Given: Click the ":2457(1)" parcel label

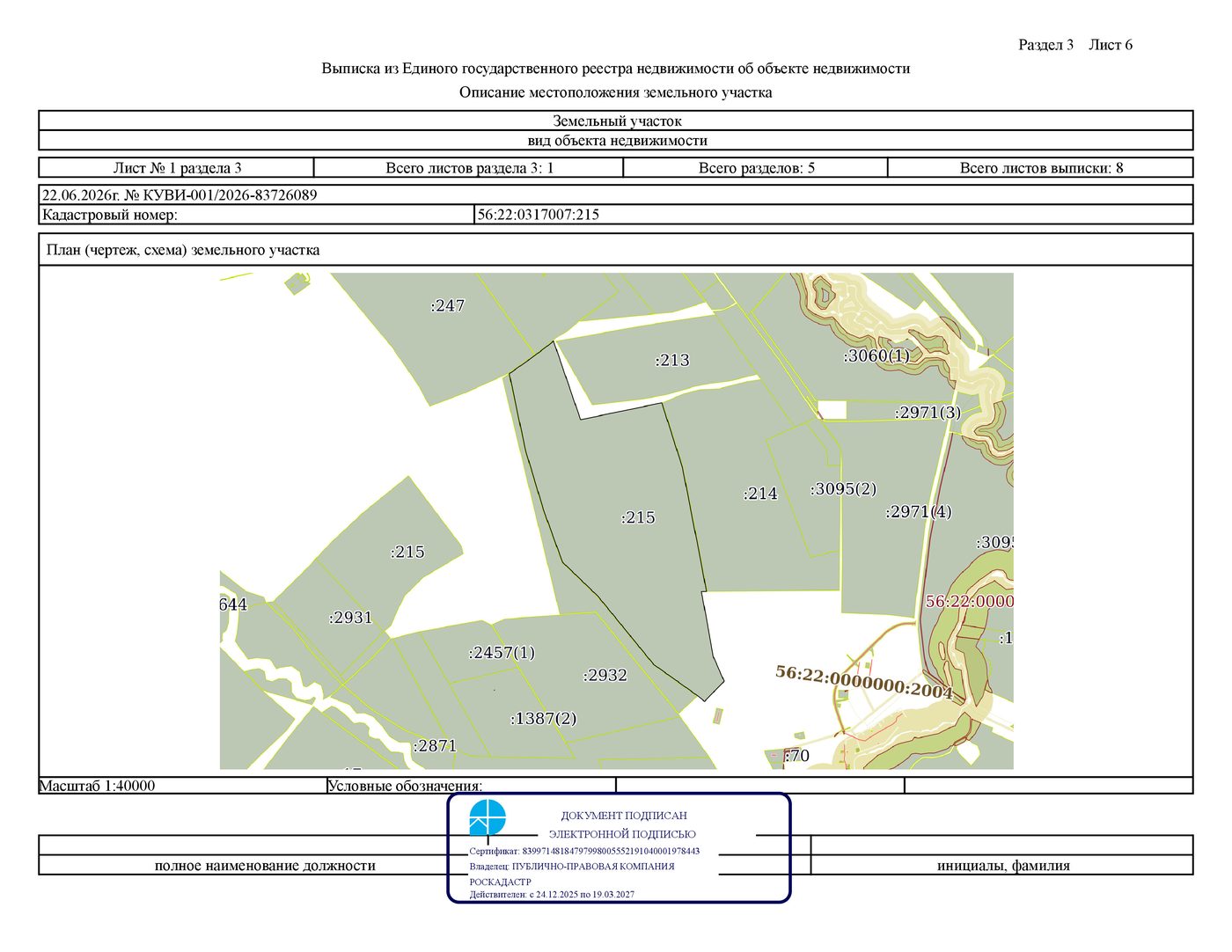Looking at the screenshot, I should point(502,653).
